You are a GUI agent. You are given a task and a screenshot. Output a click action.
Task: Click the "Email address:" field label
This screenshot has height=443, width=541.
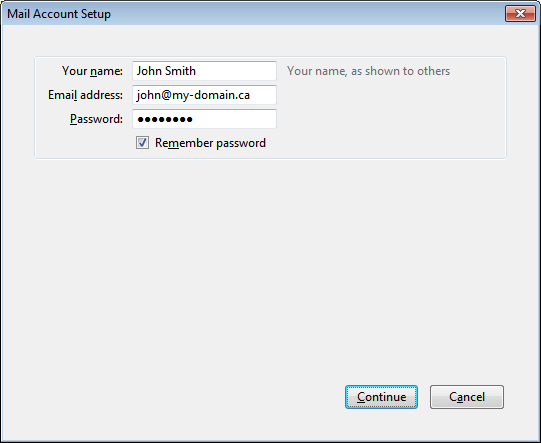point(85,95)
